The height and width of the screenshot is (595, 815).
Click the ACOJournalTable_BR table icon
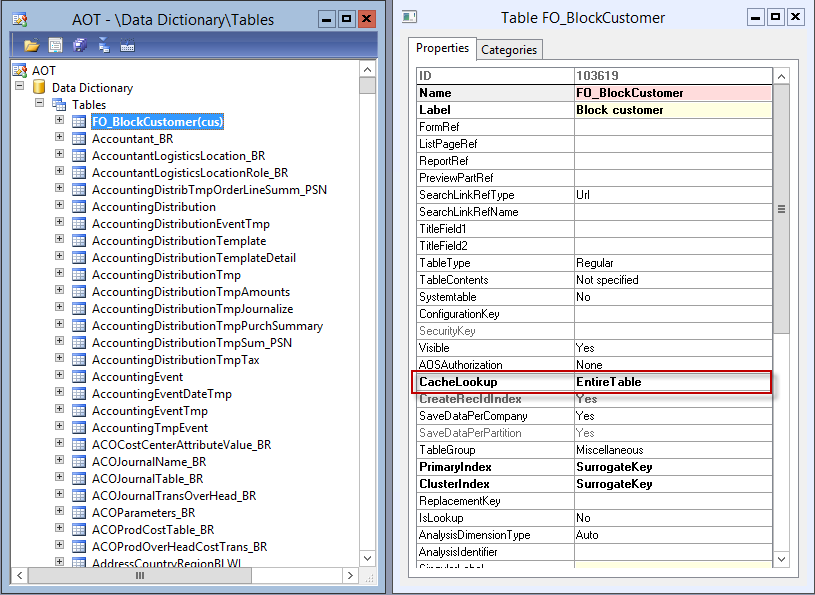pyautogui.click(x=78, y=479)
